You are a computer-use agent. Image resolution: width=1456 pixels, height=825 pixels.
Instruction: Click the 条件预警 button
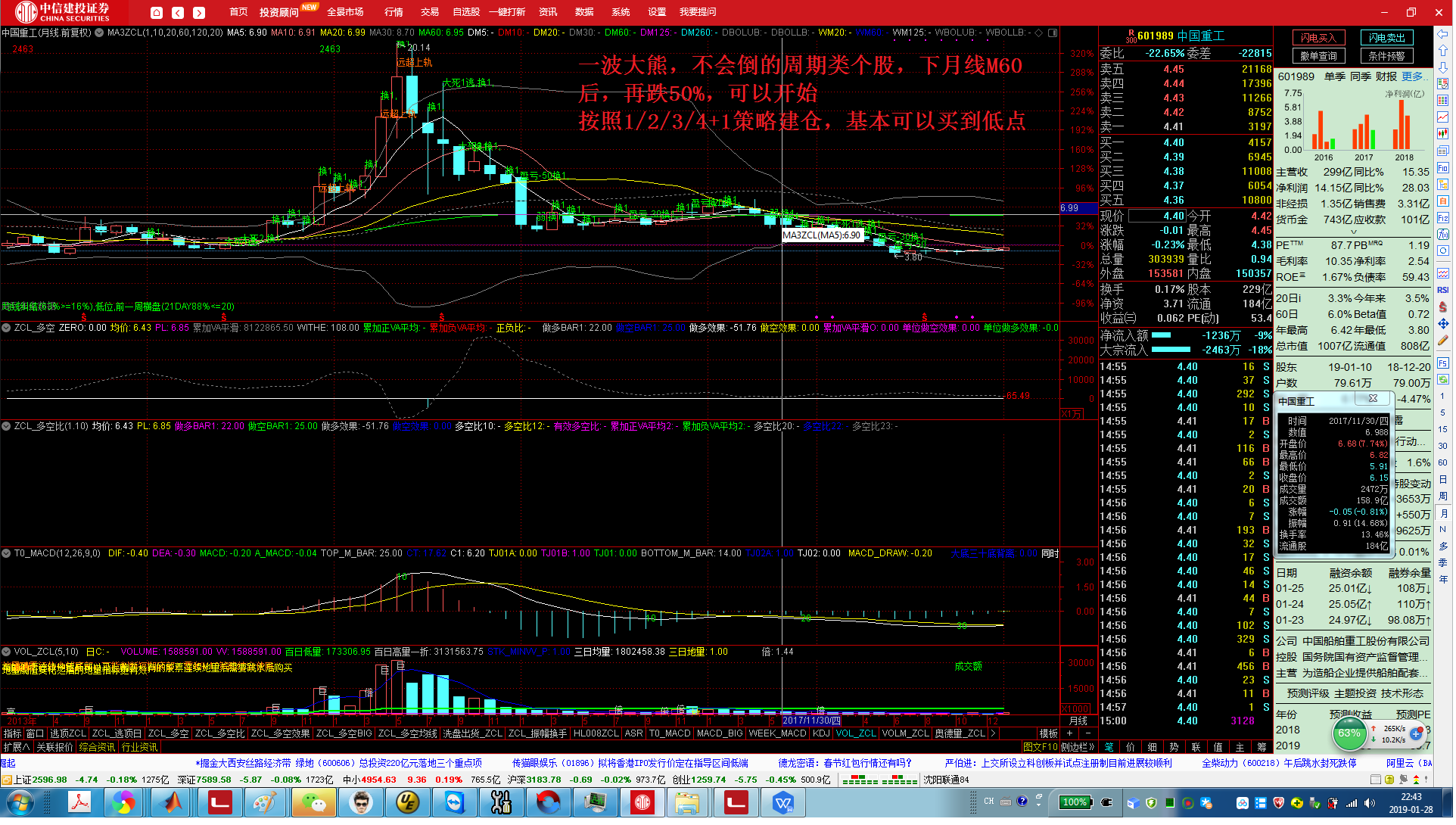click(x=1387, y=56)
